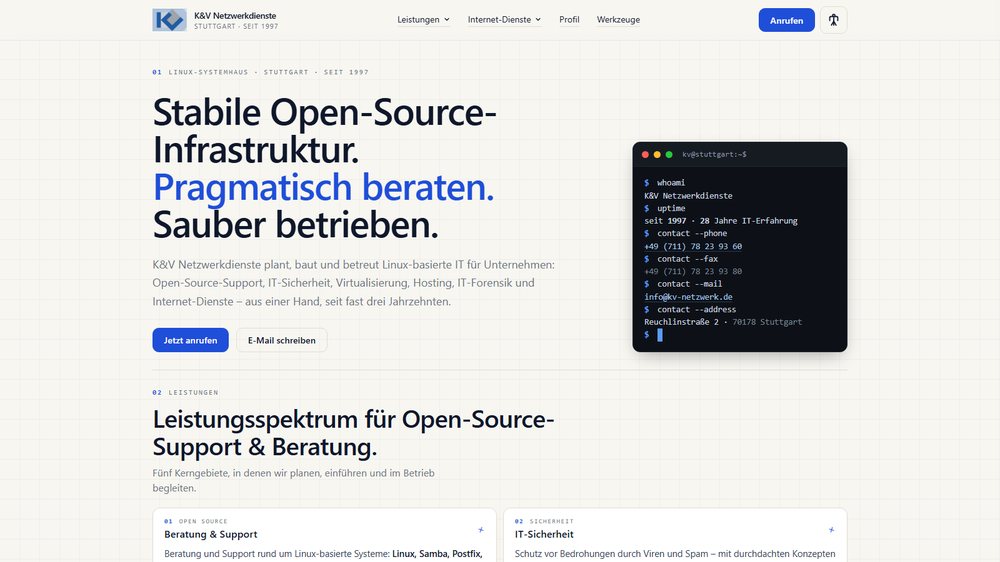Click the Anrufen button in header
This screenshot has width=1000, height=562.
click(786, 20)
